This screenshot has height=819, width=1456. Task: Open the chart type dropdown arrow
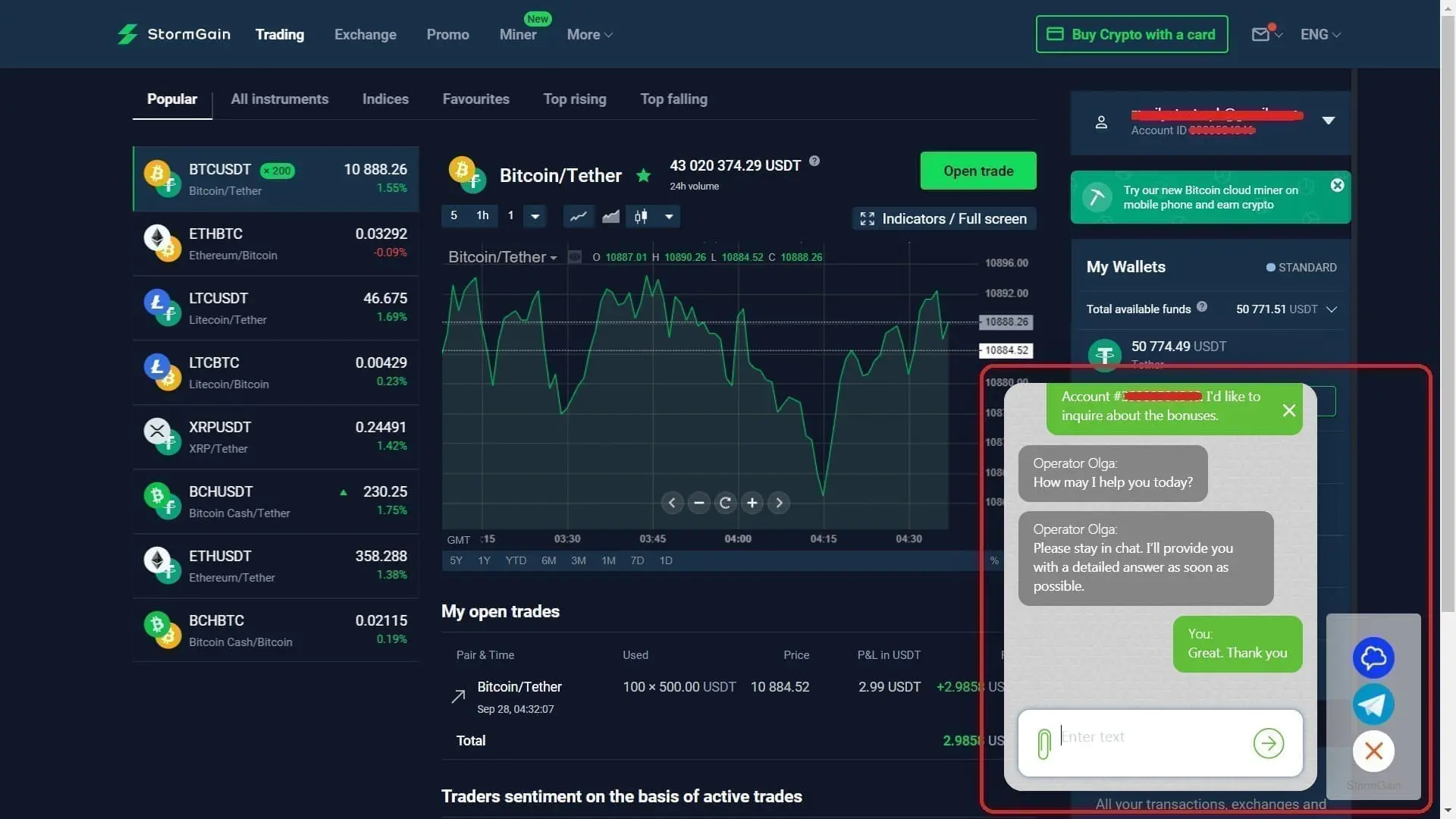point(669,216)
